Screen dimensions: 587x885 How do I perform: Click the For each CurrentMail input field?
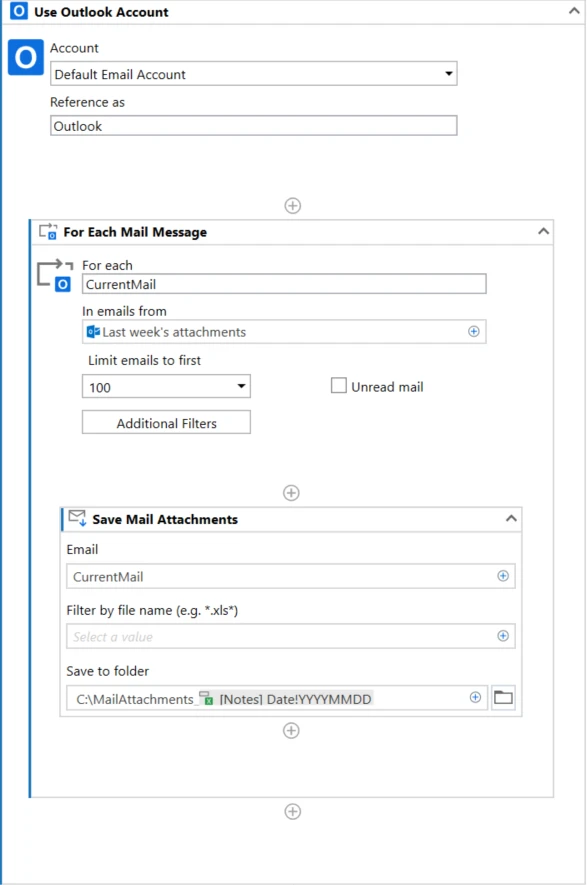click(x=284, y=284)
